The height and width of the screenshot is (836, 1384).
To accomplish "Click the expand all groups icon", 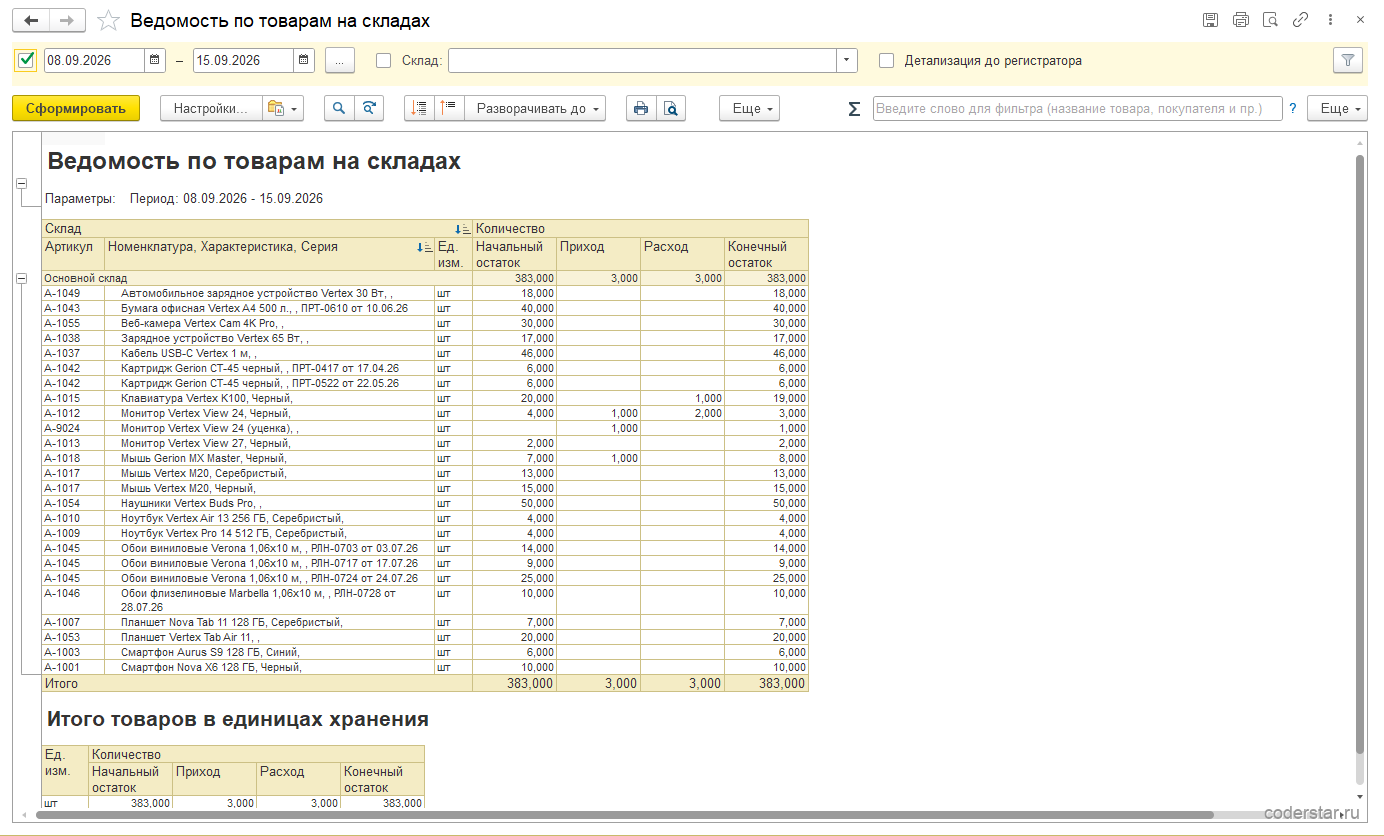I will 450,109.
